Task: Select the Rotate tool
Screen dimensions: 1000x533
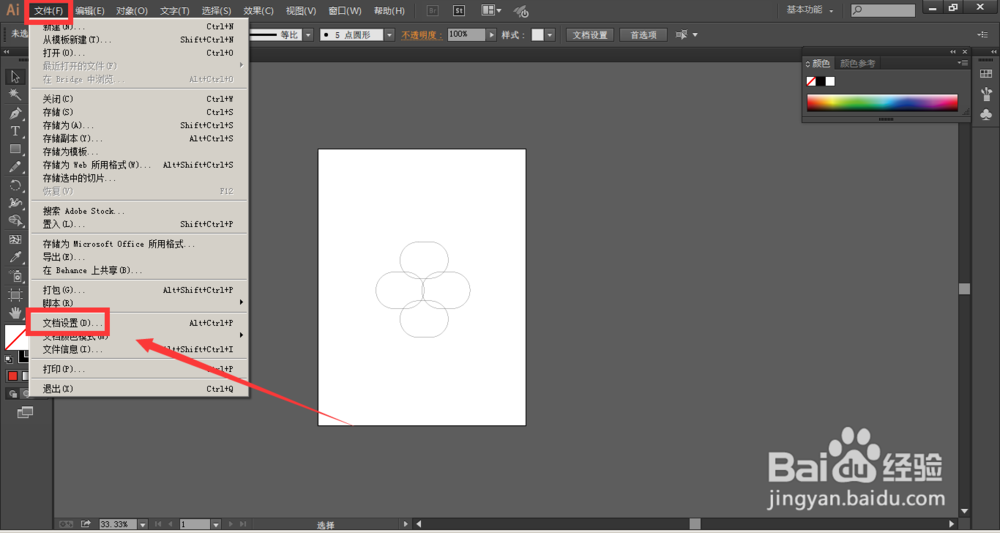Action: click(x=15, y=186)
